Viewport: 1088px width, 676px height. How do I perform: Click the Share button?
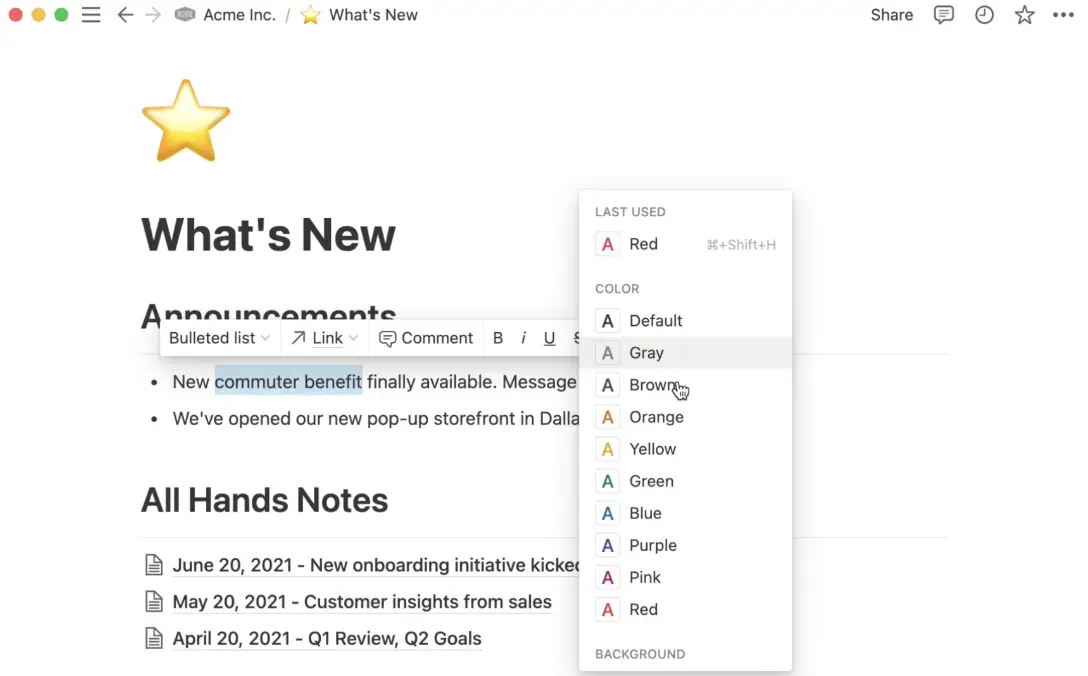point(892,15)
